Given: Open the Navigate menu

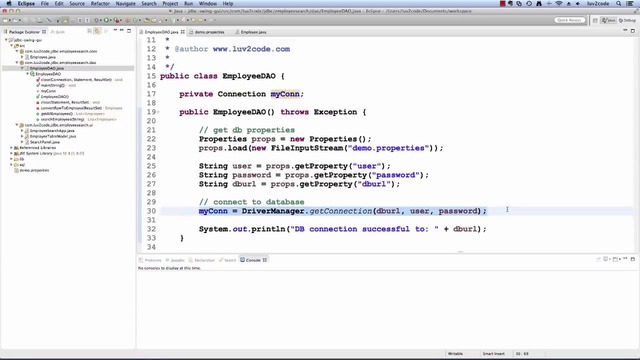Looking at the screenshot, I should point(125,3).
